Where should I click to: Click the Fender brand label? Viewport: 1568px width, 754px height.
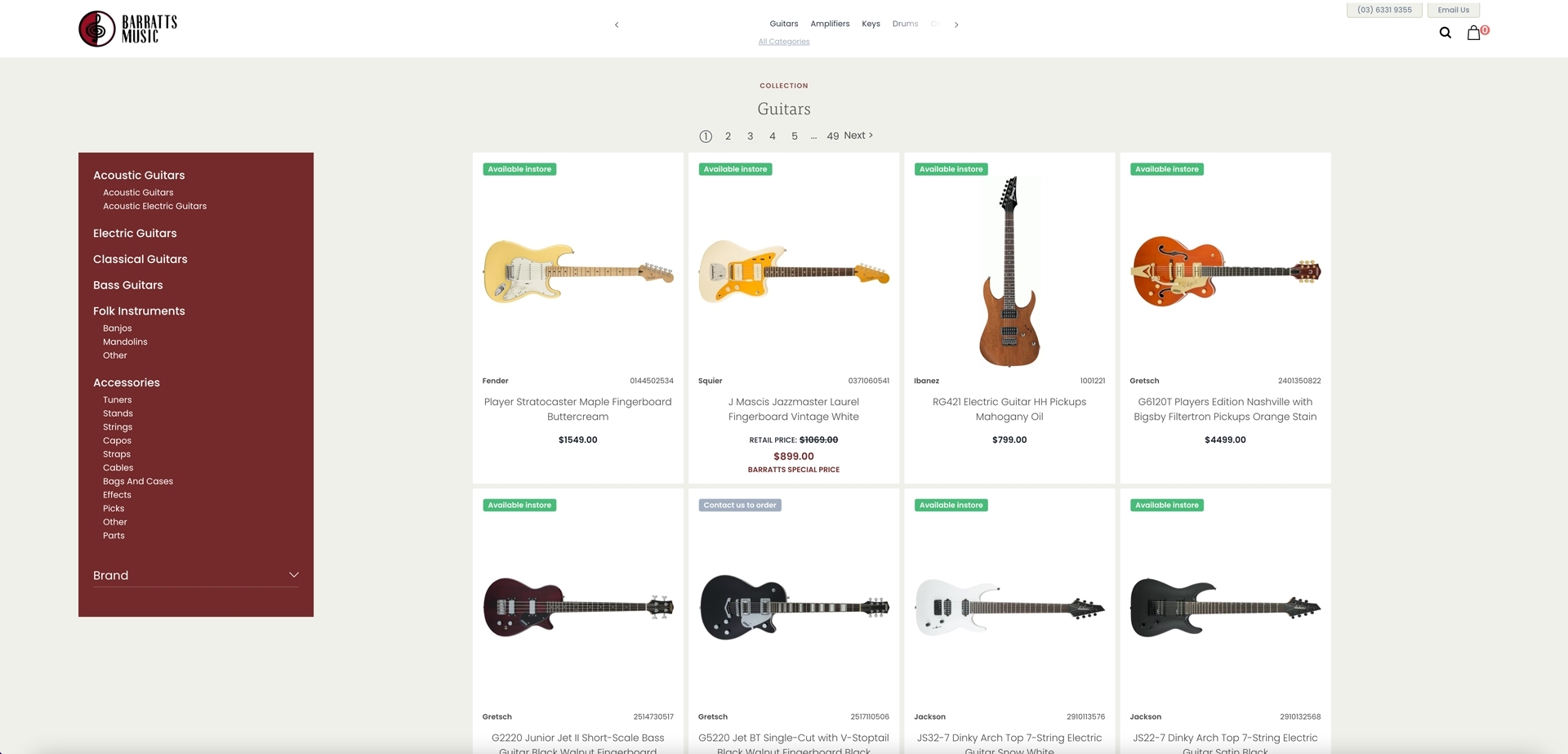(x=495, y=381)
